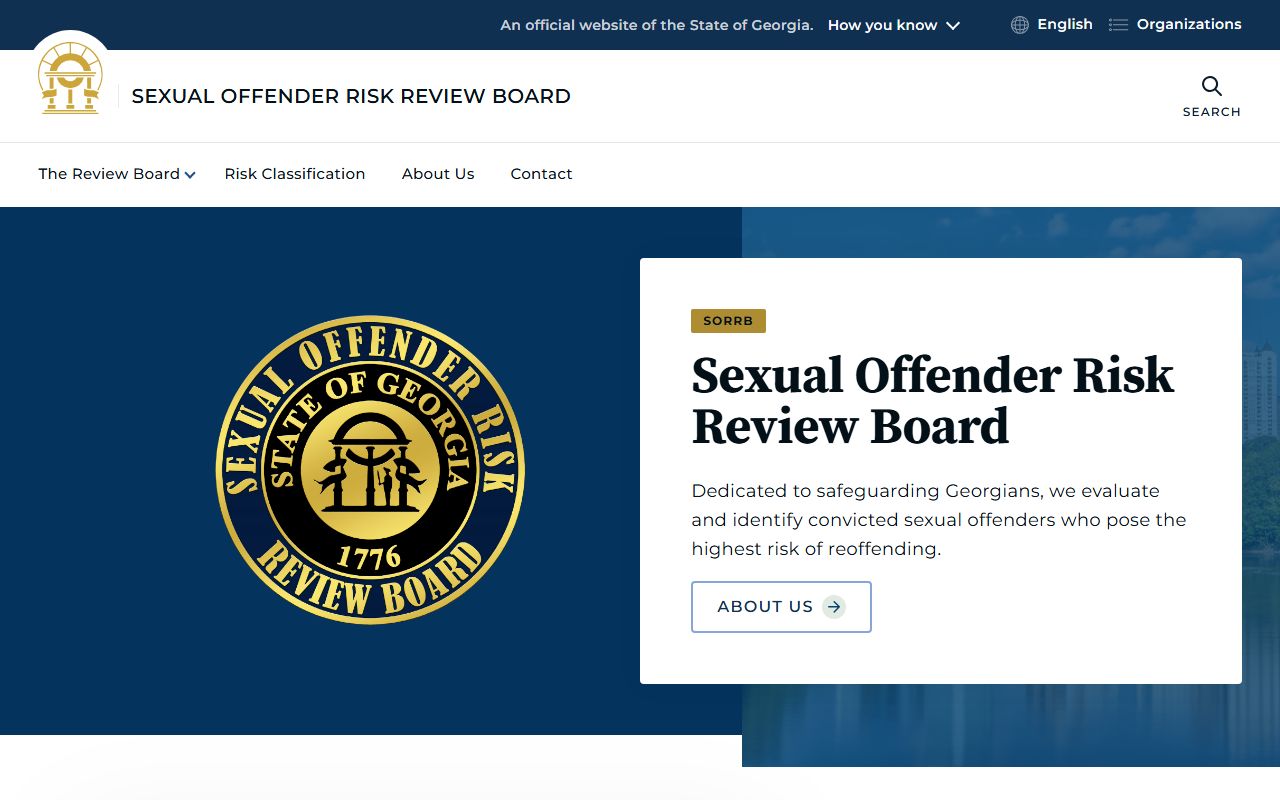Viewport: 1280px width, 800px height.
Task: Expand the How you know chevron
Action: point(953,26)
